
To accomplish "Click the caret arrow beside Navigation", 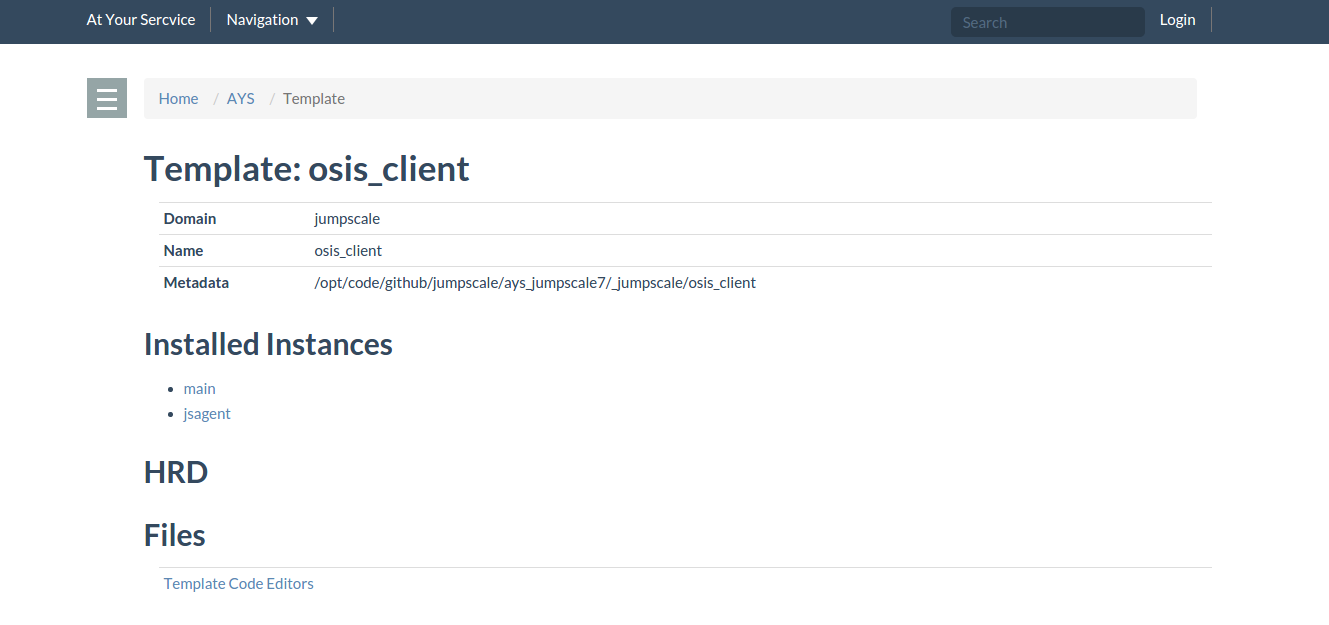I will point(312,21).
